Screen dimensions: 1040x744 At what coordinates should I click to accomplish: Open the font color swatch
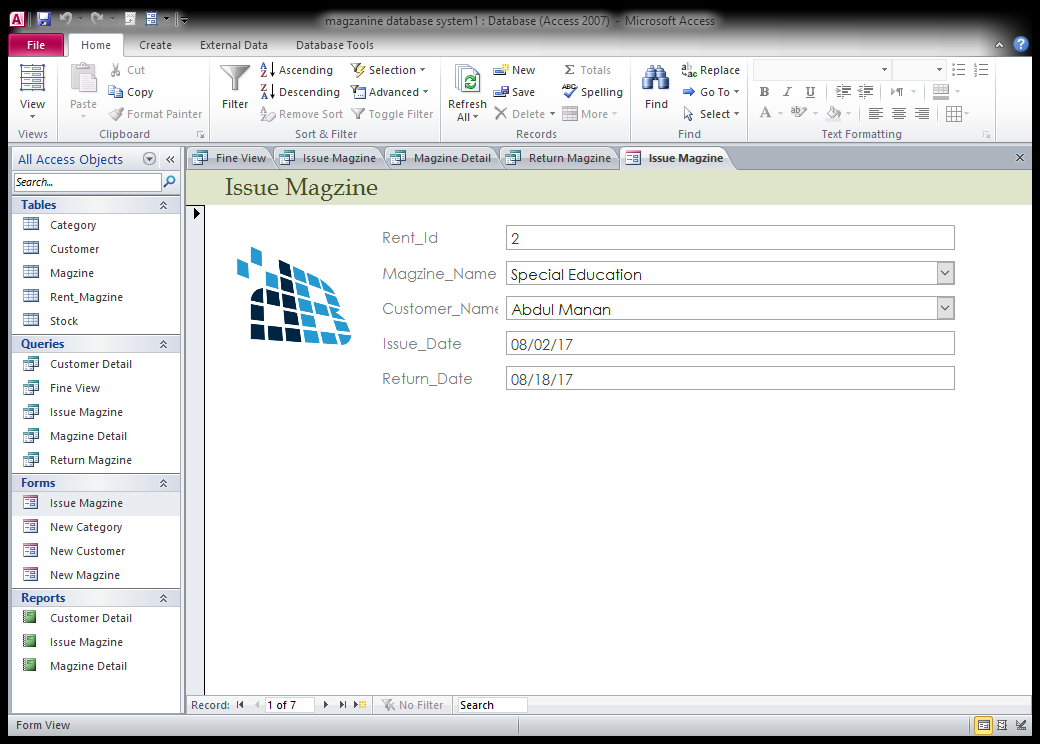(x=765, y=113)
